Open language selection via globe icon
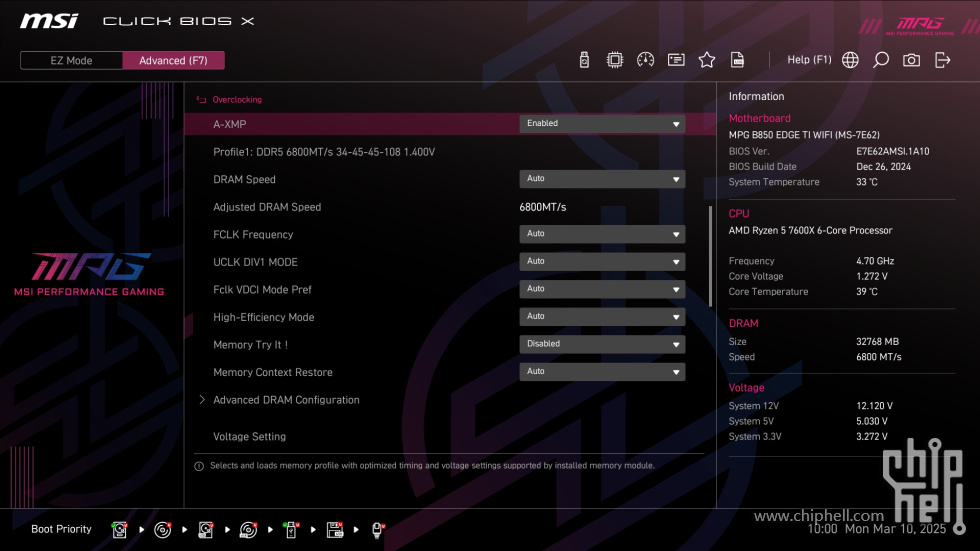The height and width of the screenshot is (551, 980). tap(850, 60)
